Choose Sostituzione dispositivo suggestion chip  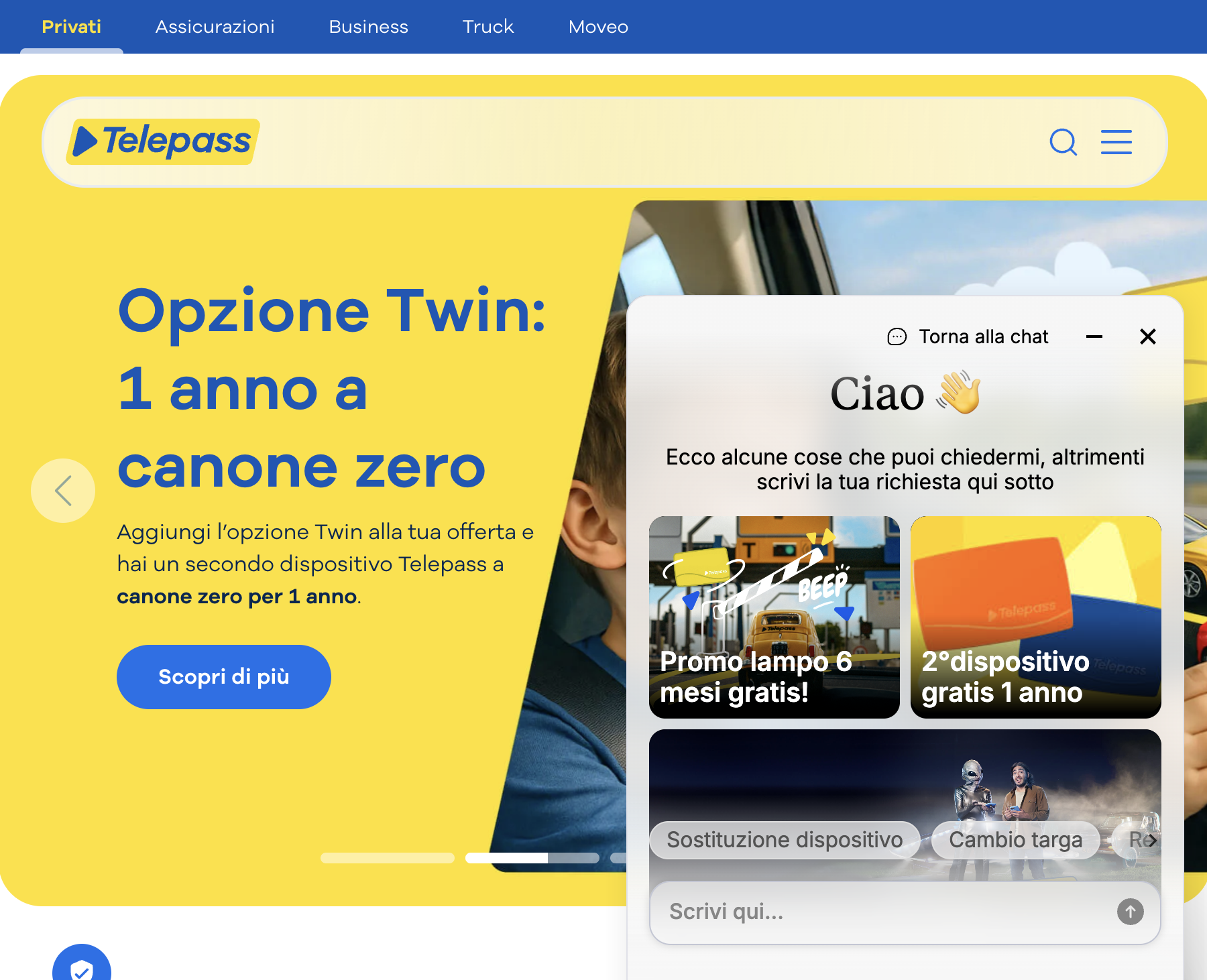pos(785,840)
